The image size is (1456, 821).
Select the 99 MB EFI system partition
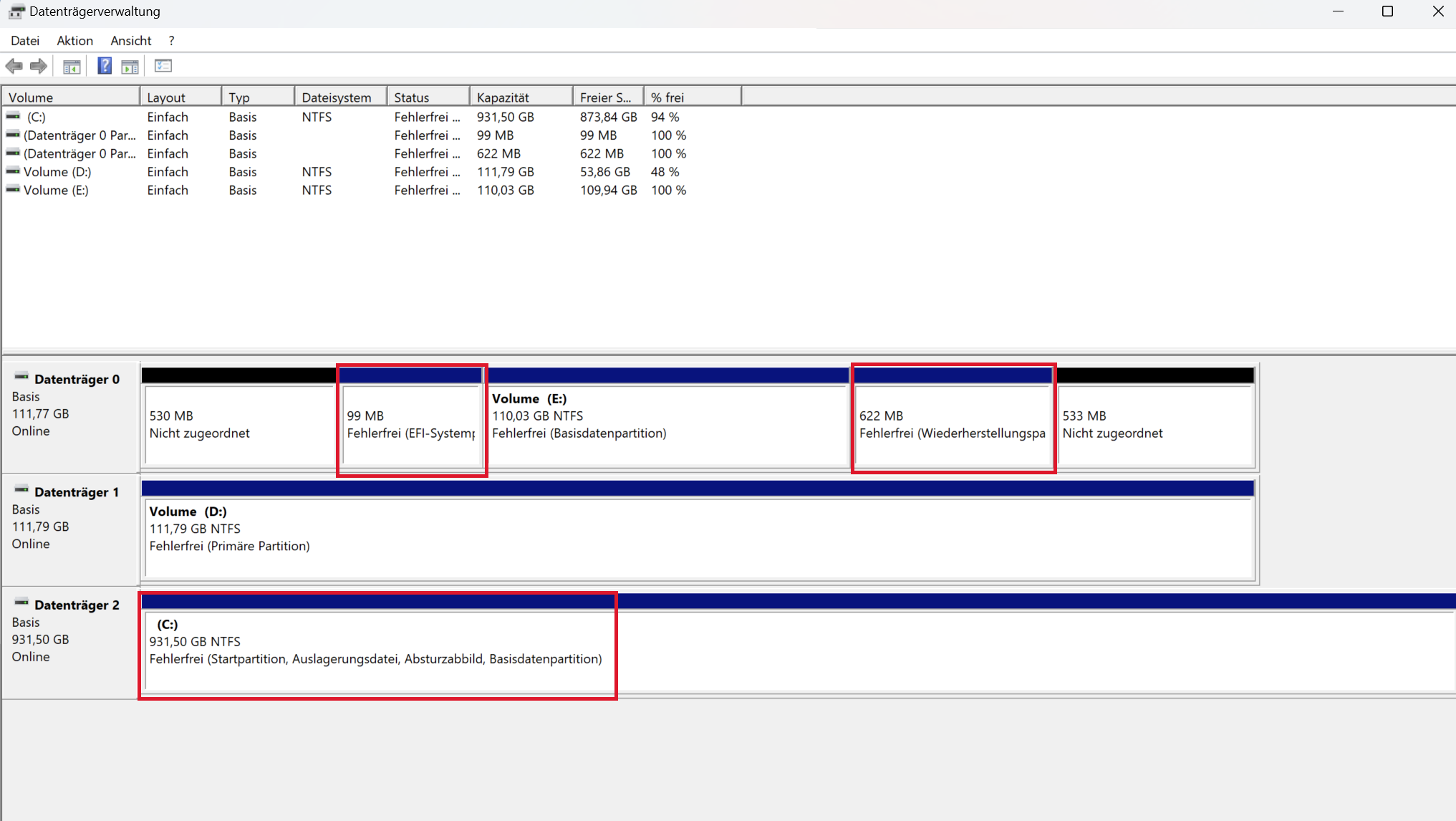pyautogui.click(x=411, y=425)
